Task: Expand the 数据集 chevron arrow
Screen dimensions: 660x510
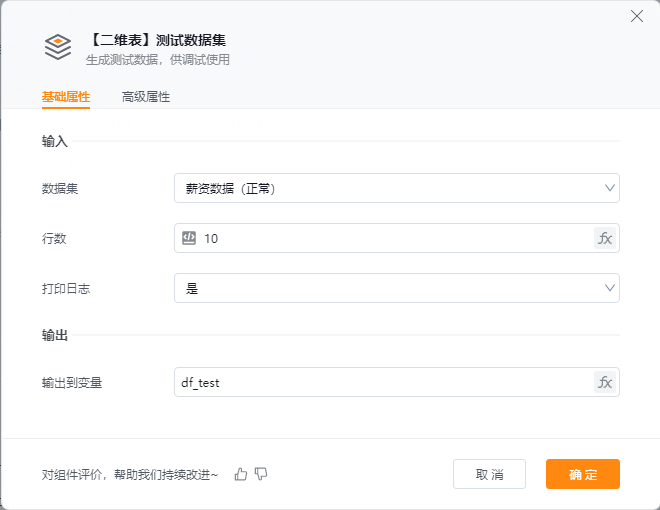Action: 609,188
